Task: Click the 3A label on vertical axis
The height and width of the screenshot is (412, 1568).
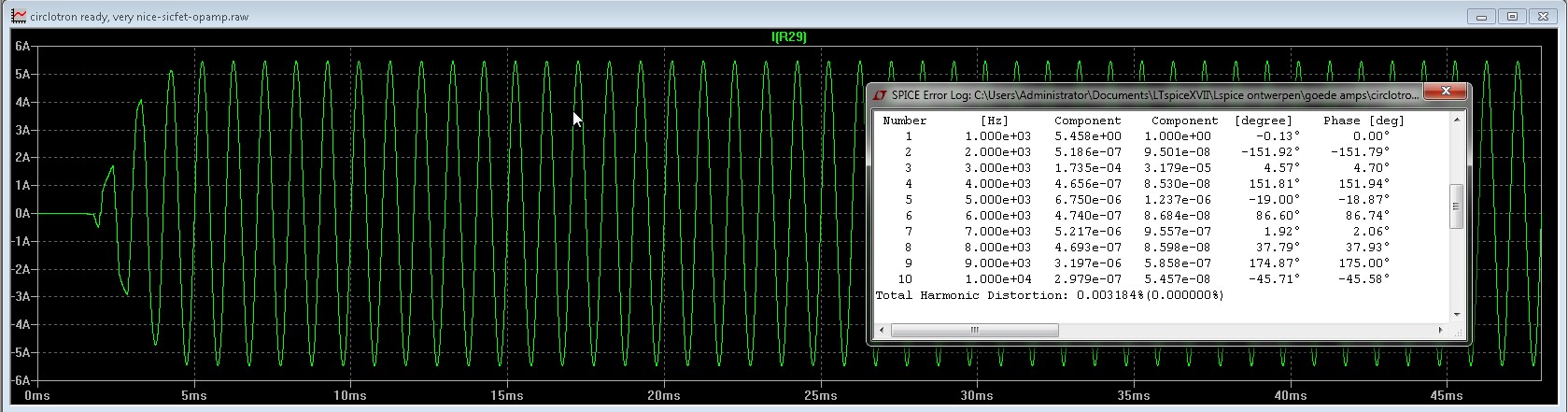Action: click(x=22, y=130)
